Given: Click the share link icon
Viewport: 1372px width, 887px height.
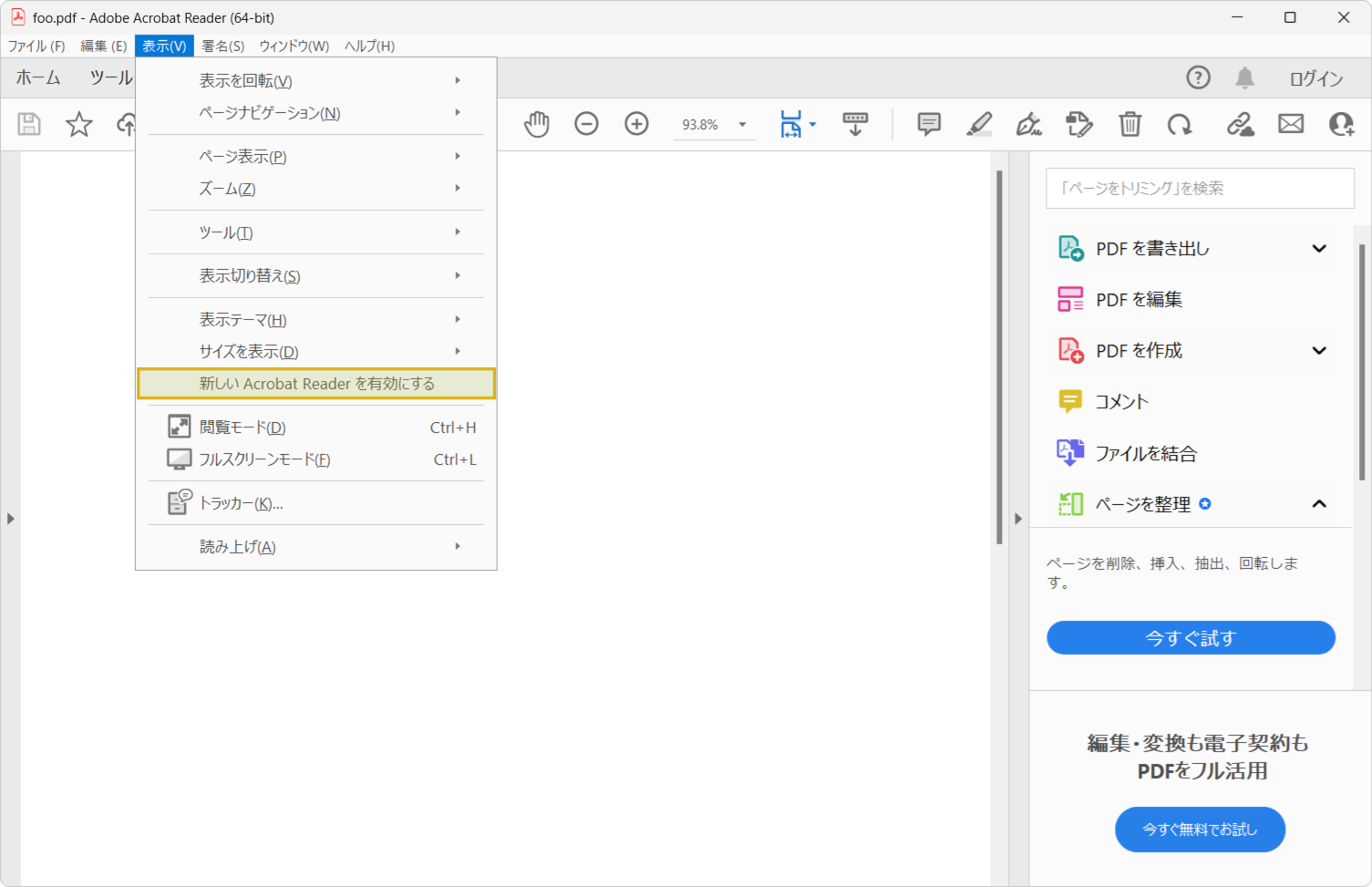Looking at the screenshot, I should tap(1240, 124).
